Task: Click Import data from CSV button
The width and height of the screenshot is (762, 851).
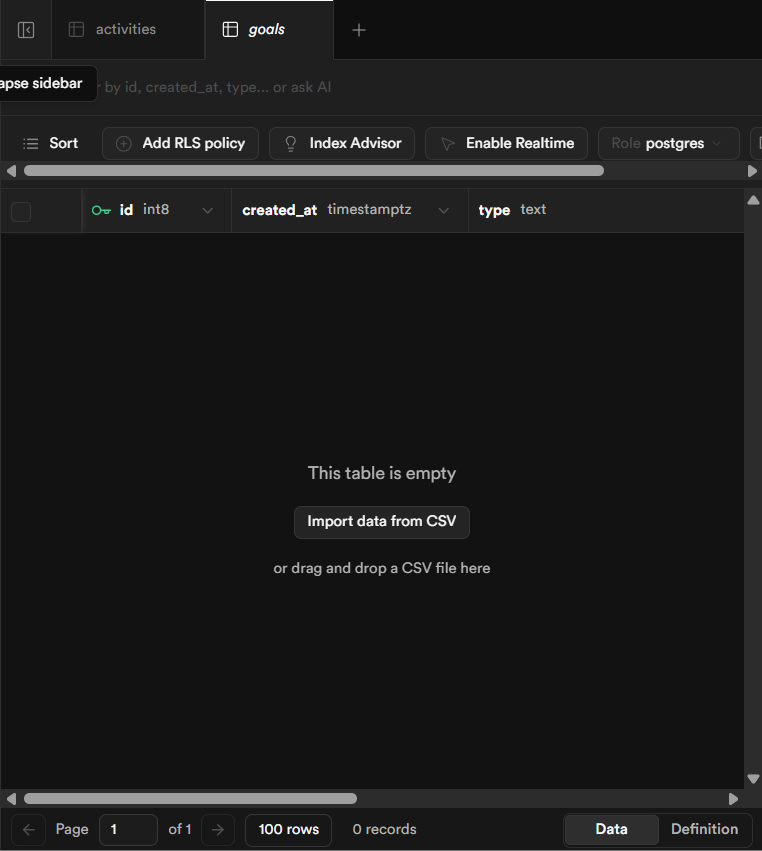Action: click(x=381, y=521)
